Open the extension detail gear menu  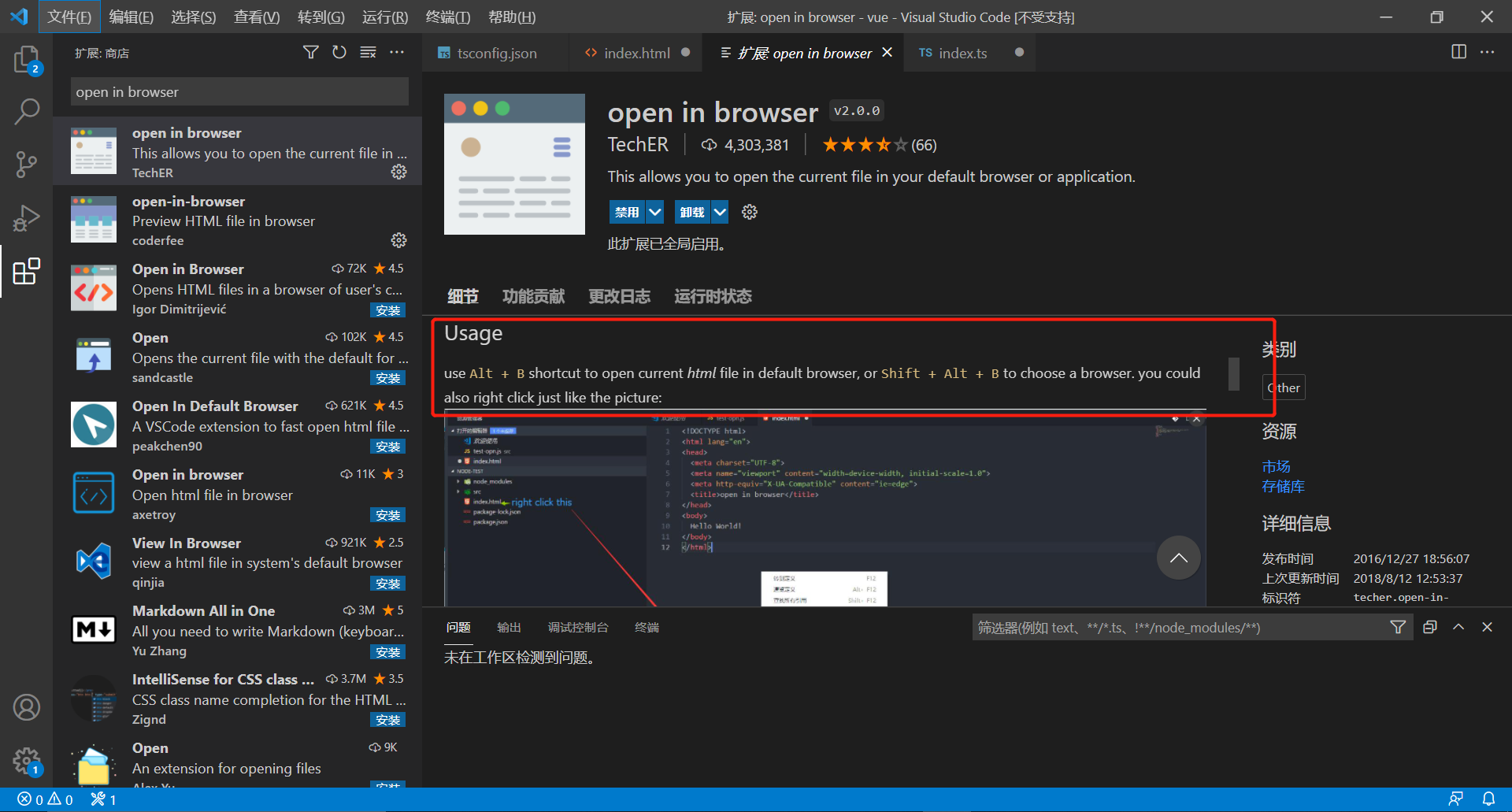click(x=750, y=212)
